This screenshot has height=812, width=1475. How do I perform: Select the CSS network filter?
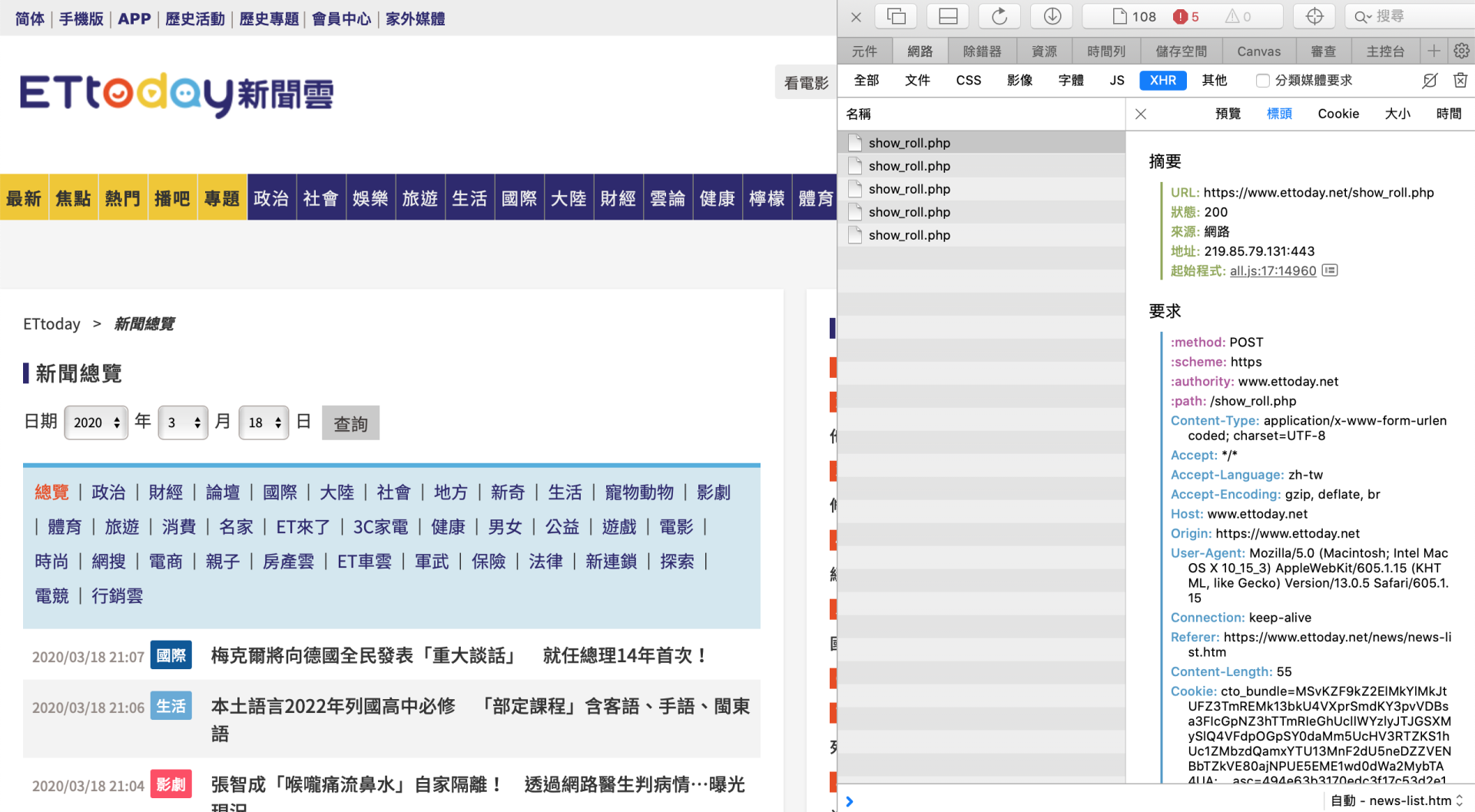coord(968,81)
